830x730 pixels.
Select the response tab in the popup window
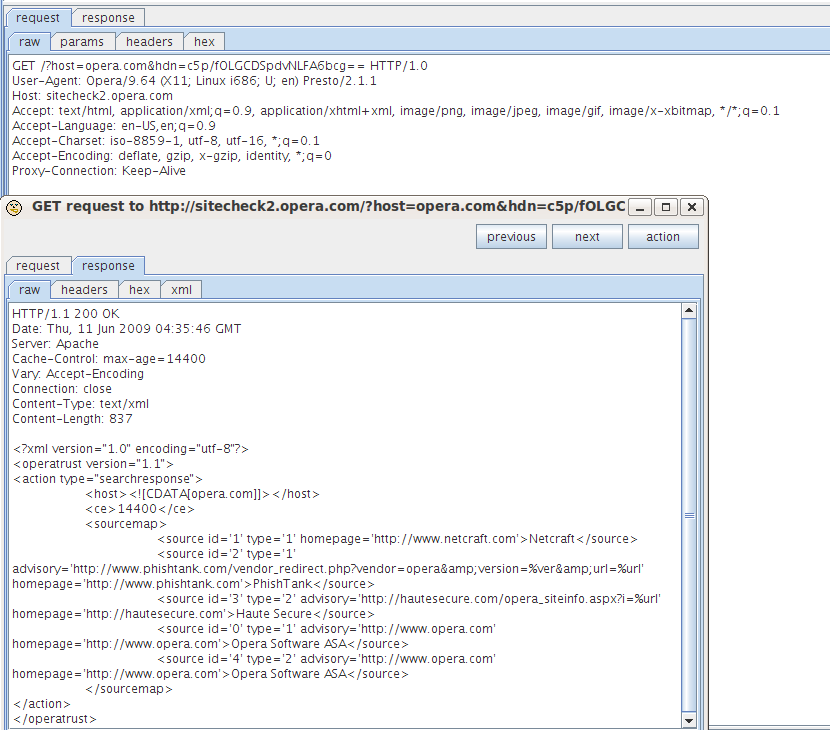coord(108,265)
